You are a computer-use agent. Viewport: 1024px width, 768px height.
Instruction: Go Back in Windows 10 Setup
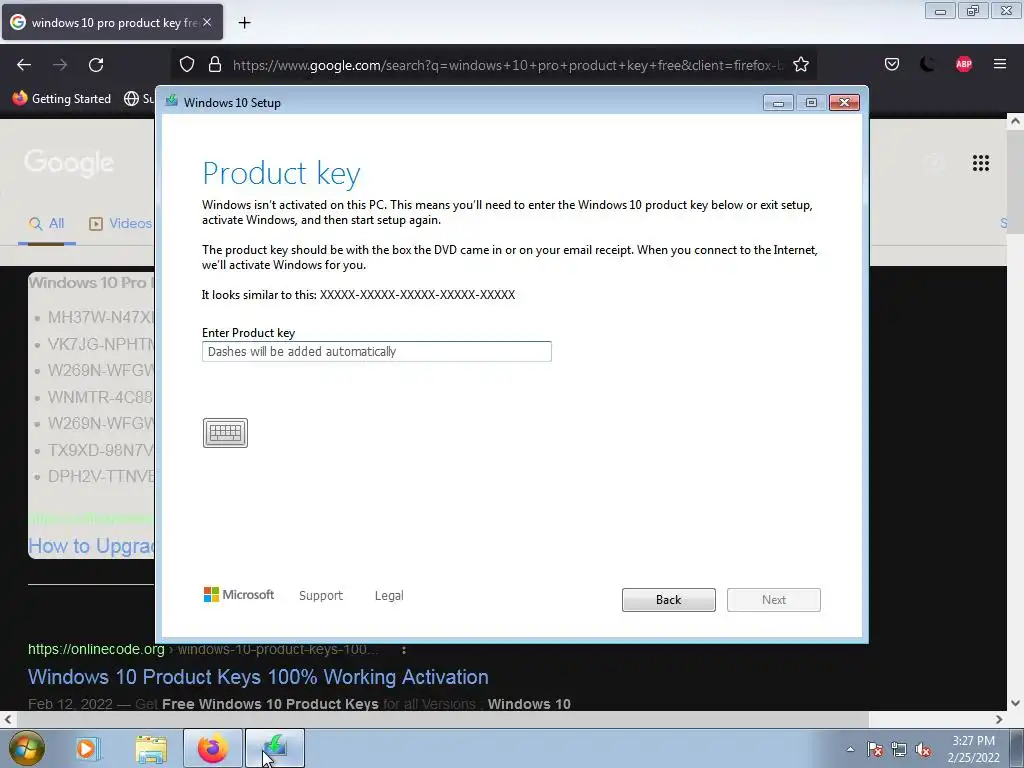point(669,600)
